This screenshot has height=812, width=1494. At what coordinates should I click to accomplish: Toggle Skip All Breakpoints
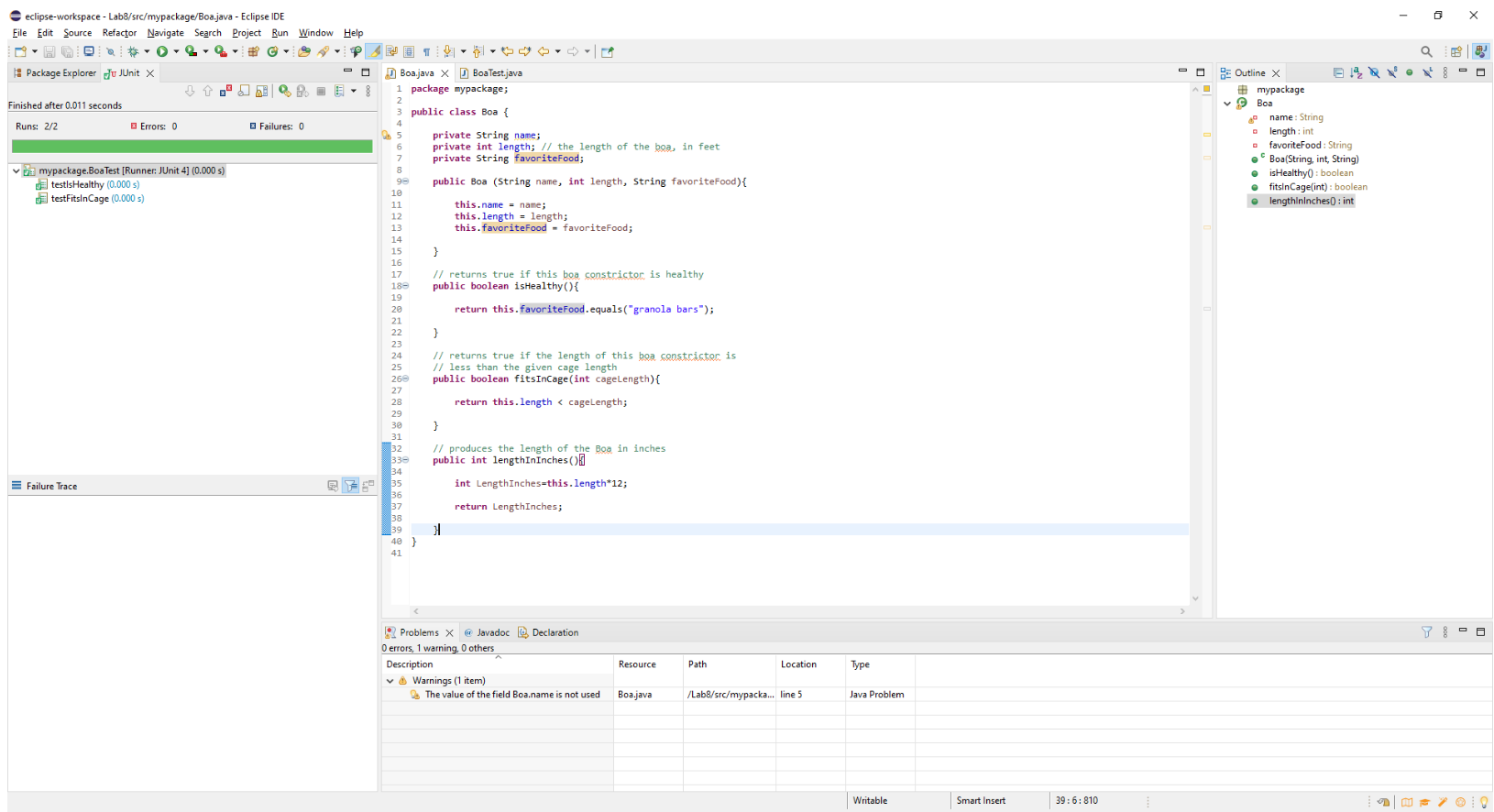[x=110, y=51]
